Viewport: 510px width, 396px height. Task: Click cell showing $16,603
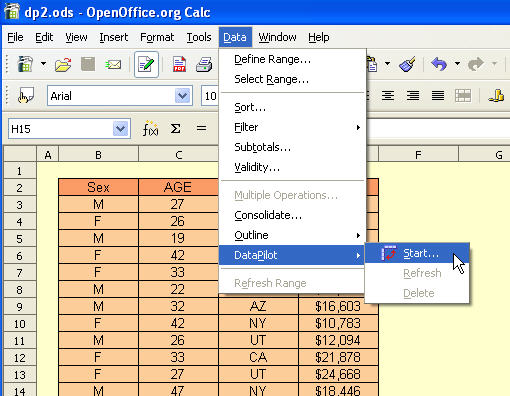338,306
